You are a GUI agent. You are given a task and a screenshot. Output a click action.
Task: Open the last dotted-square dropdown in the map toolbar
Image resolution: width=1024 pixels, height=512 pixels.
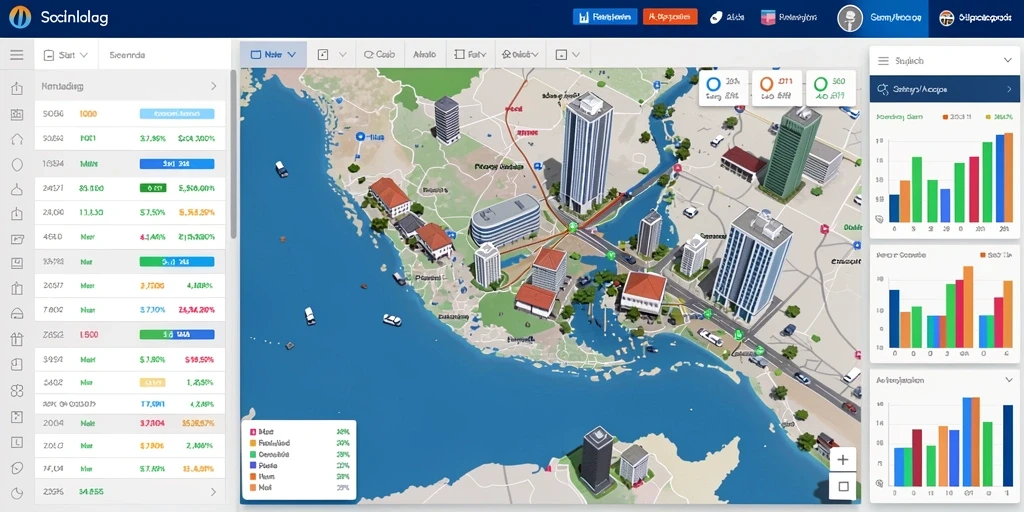(x=567, y=55)
